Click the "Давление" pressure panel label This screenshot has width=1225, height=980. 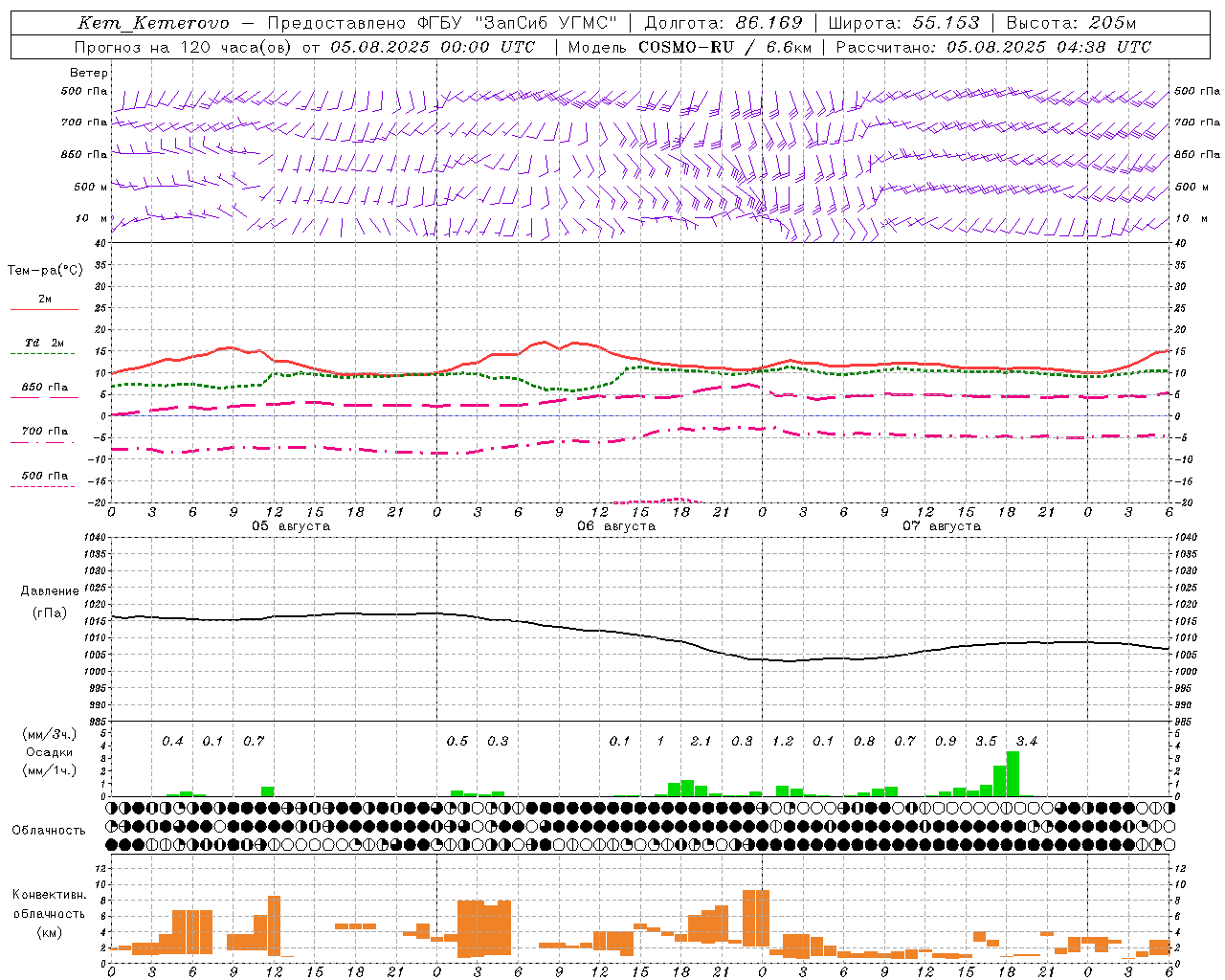49,591
